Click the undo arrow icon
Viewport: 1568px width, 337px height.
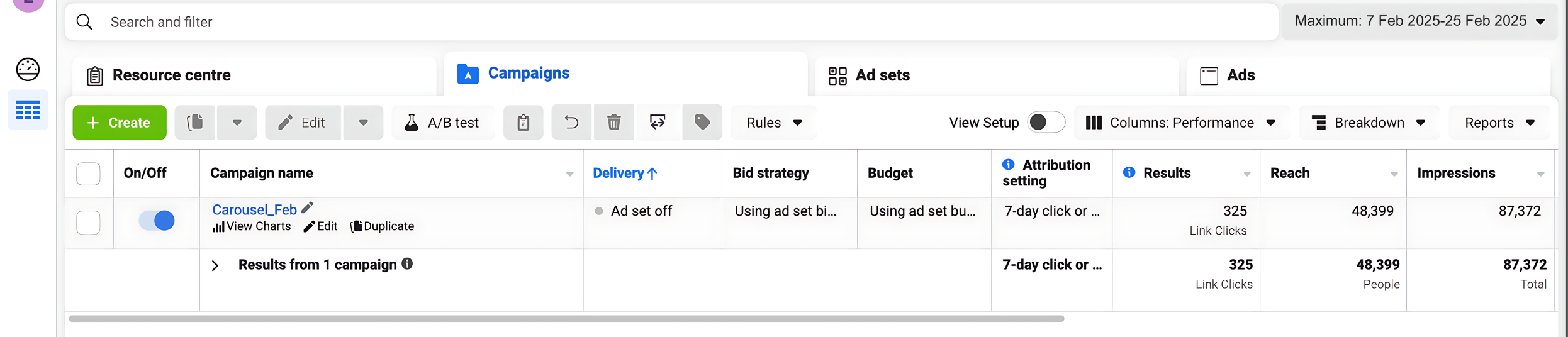(571, 123)
